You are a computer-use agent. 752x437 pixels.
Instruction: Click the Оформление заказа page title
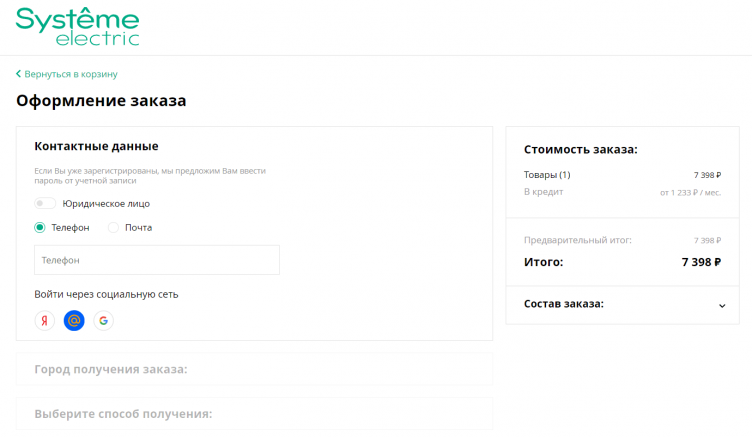pos(101,100)
